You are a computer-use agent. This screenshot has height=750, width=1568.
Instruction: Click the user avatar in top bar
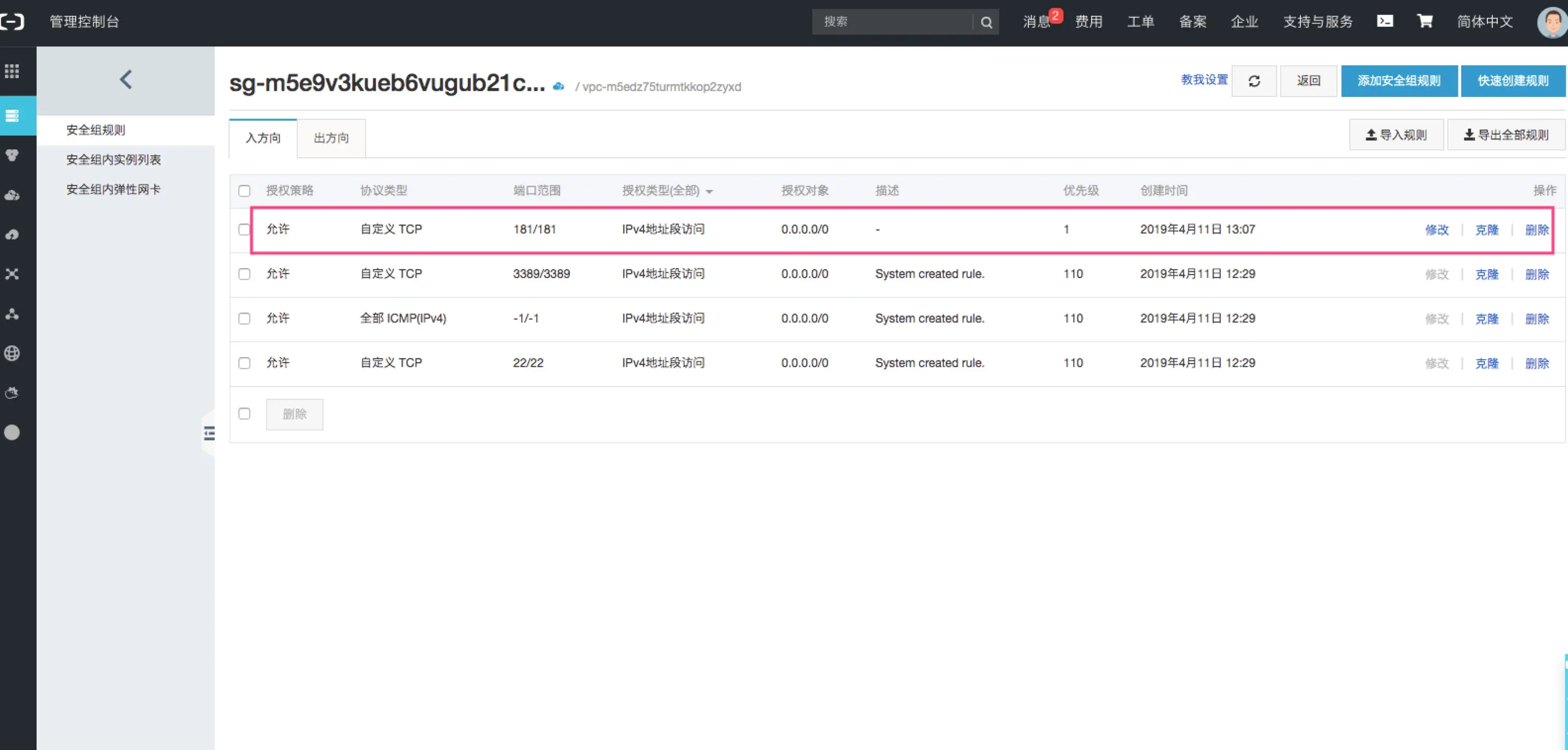pyautogui.click(x=1552, y=22)
